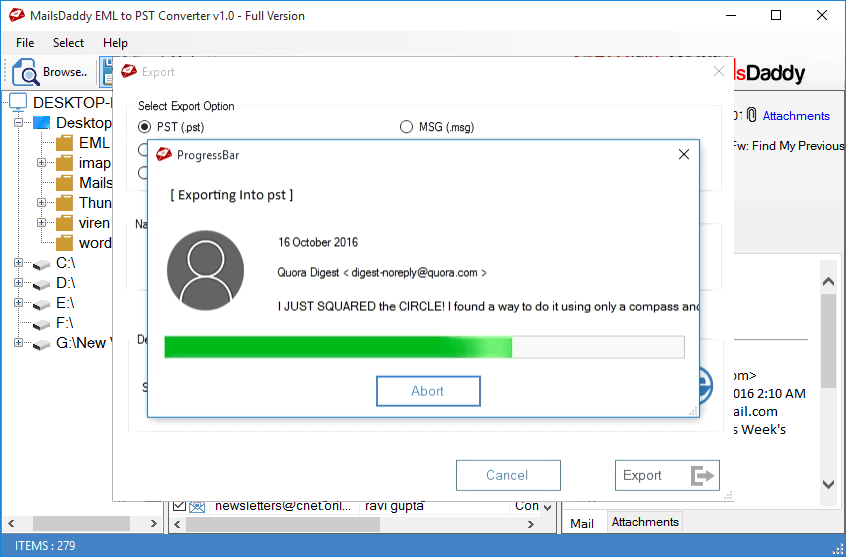
Task: Click the I JUST SQUARED the CIRCLE subject
Action: (x=488, y=307)
